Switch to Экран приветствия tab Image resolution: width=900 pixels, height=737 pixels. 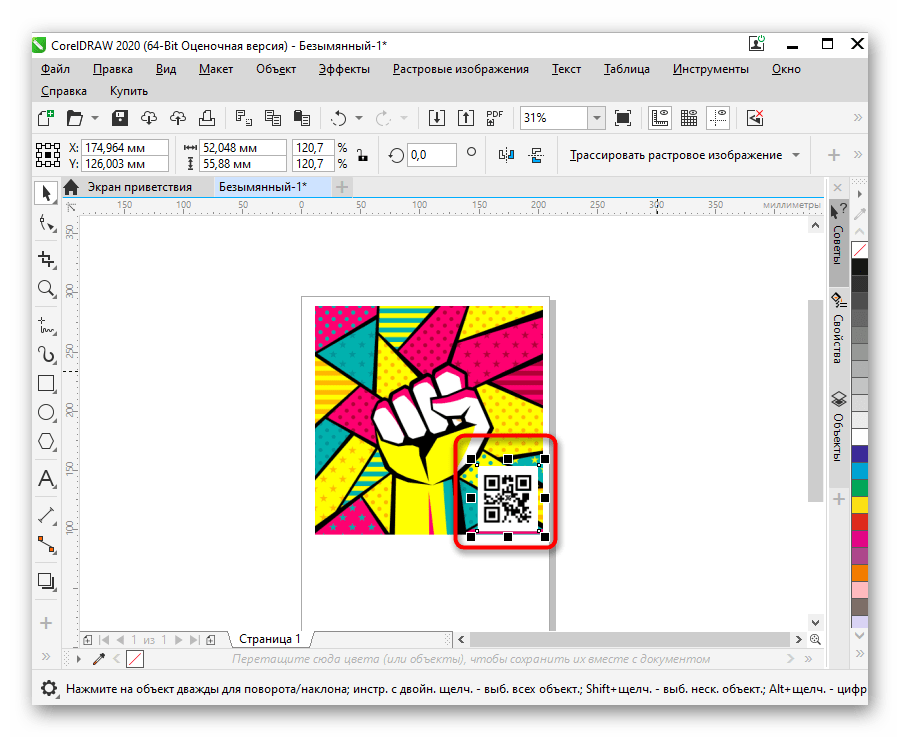pos(138,187)
